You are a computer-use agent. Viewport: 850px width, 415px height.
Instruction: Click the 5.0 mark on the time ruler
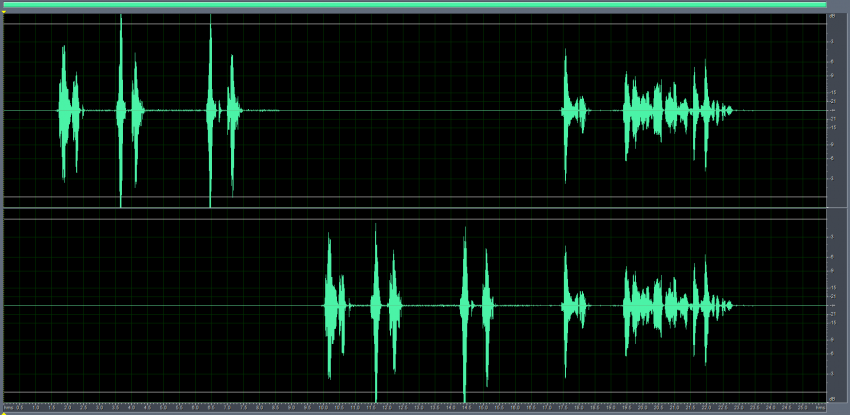tap(163, 408)
